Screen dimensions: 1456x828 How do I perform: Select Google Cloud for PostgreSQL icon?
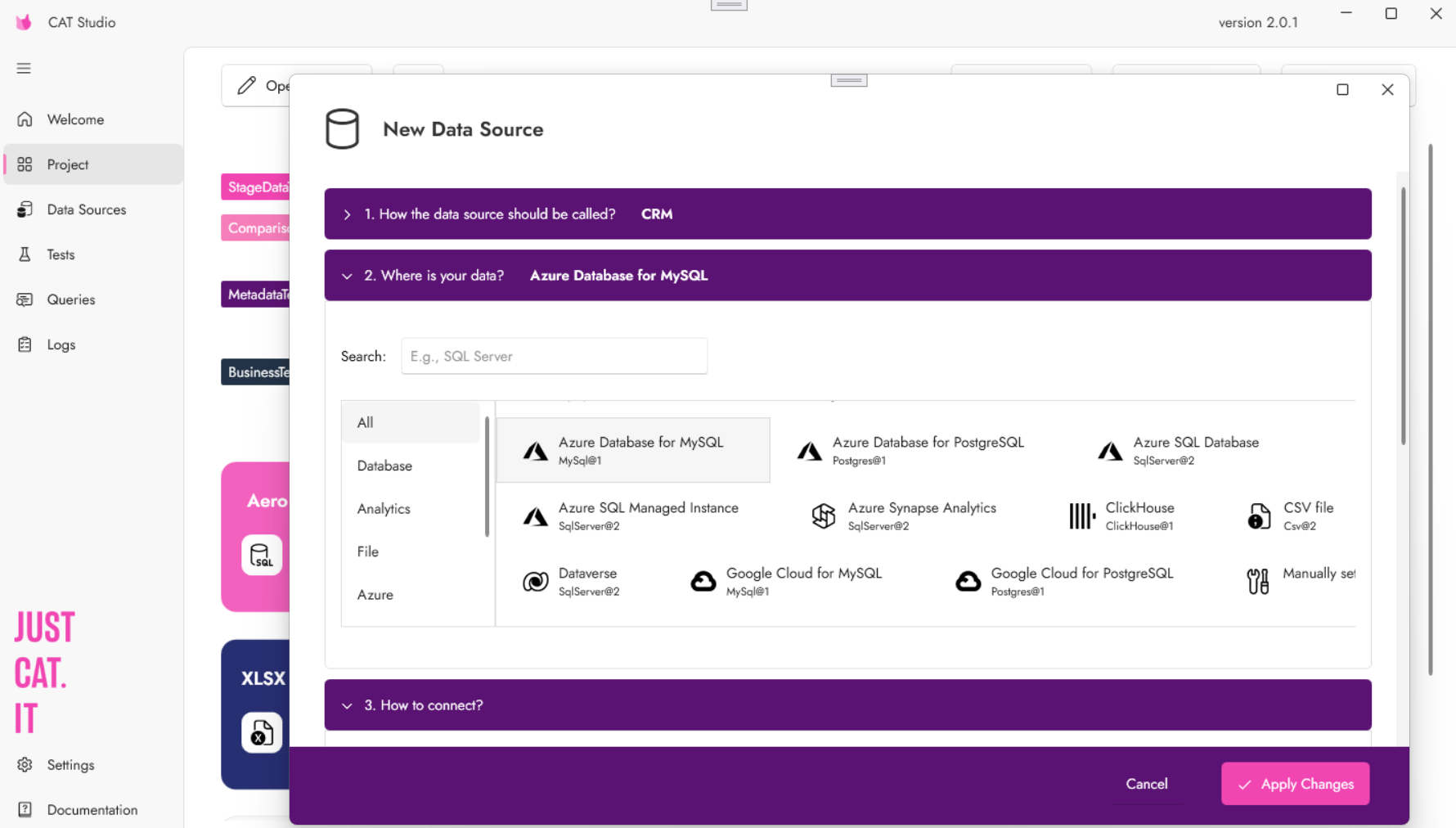pos(968,582)
